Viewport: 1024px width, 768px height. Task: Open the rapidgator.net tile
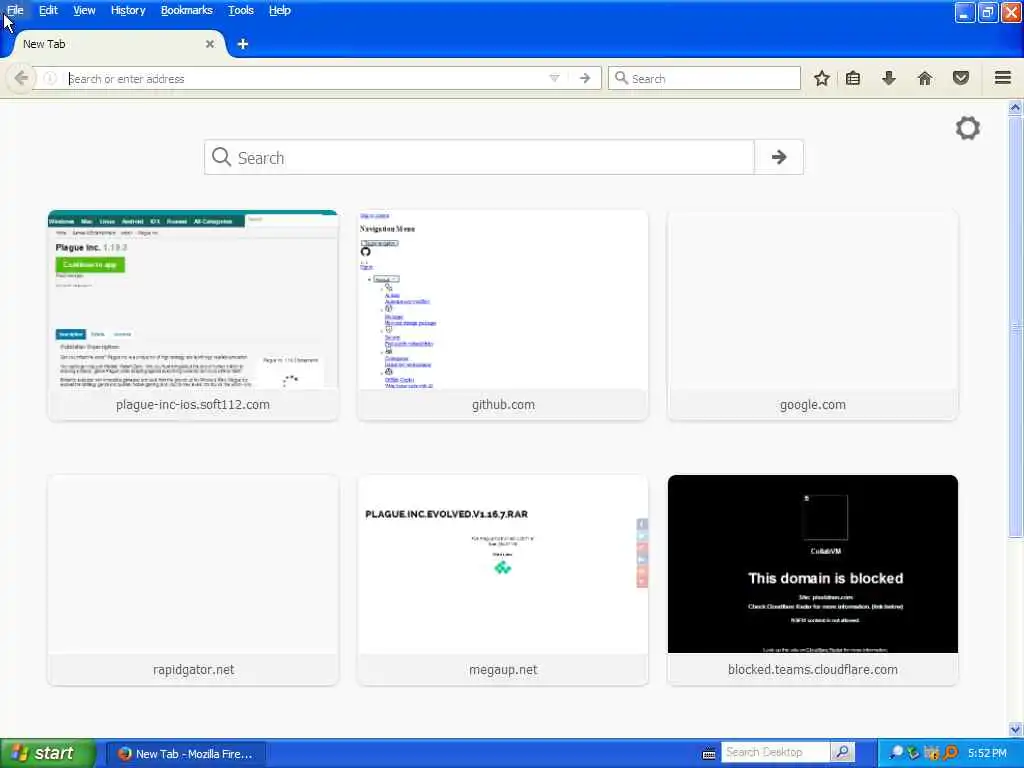(193, 580)
